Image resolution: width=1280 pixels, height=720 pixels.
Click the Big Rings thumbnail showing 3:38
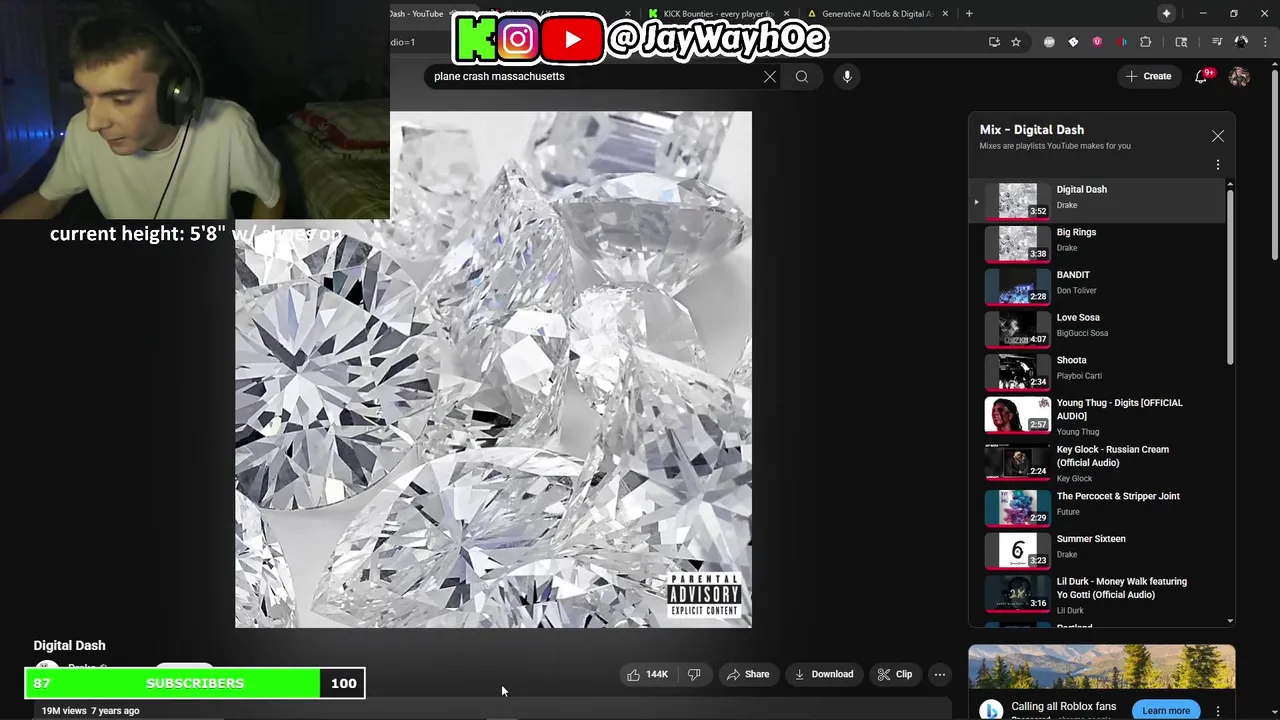1017,243
